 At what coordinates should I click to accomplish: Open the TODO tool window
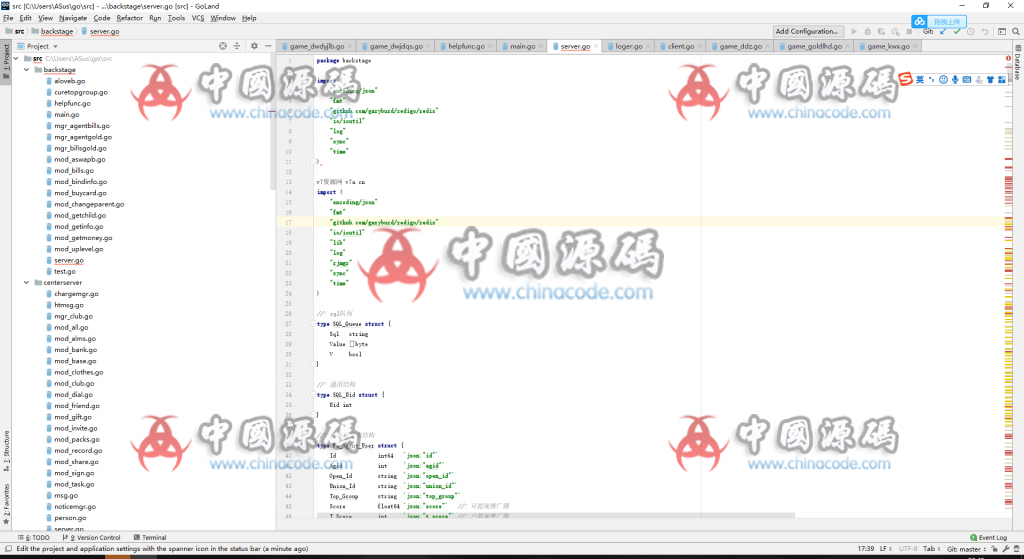point(34,537)
